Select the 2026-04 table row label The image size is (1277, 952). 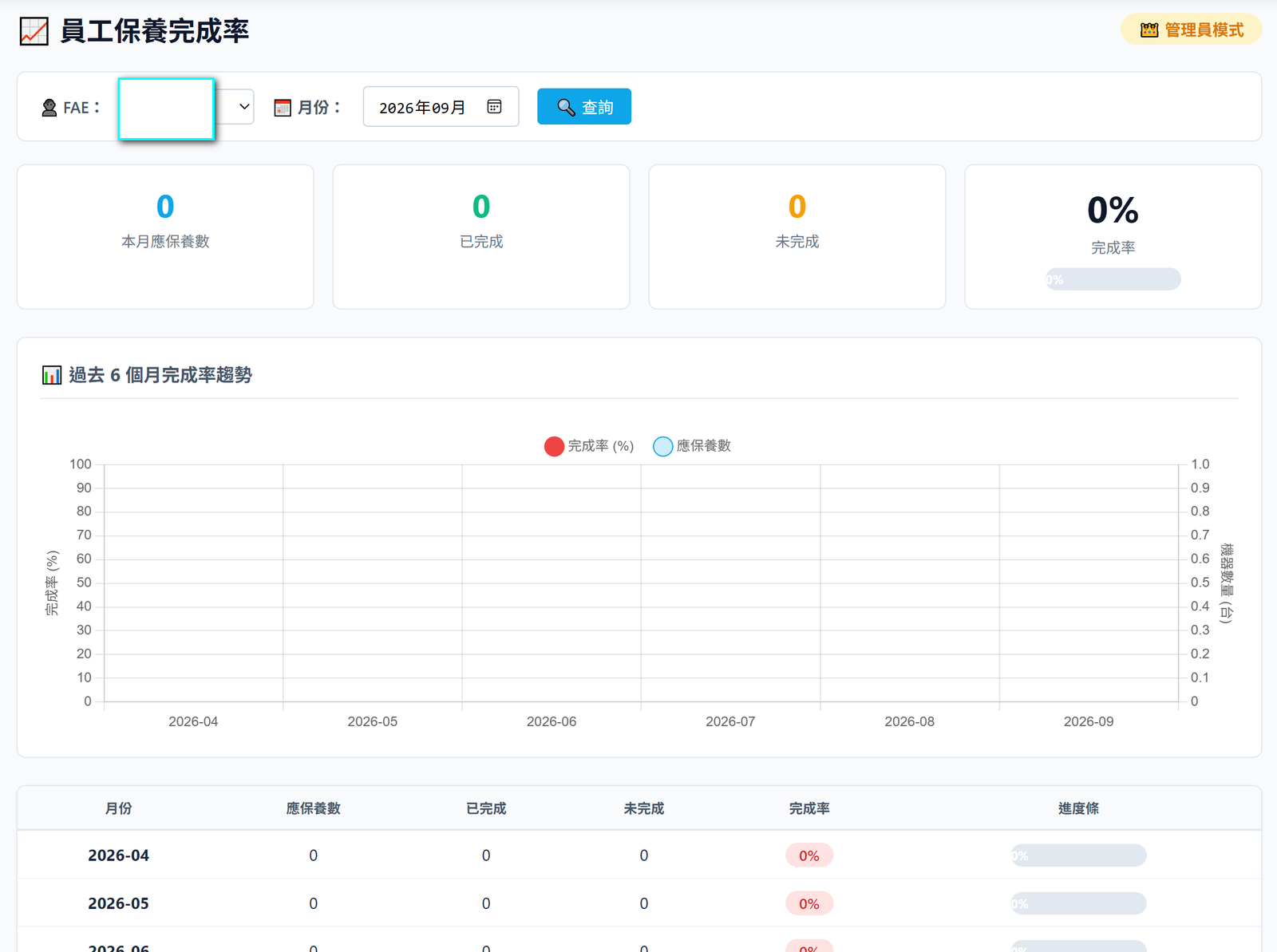(x=118, y=855)
